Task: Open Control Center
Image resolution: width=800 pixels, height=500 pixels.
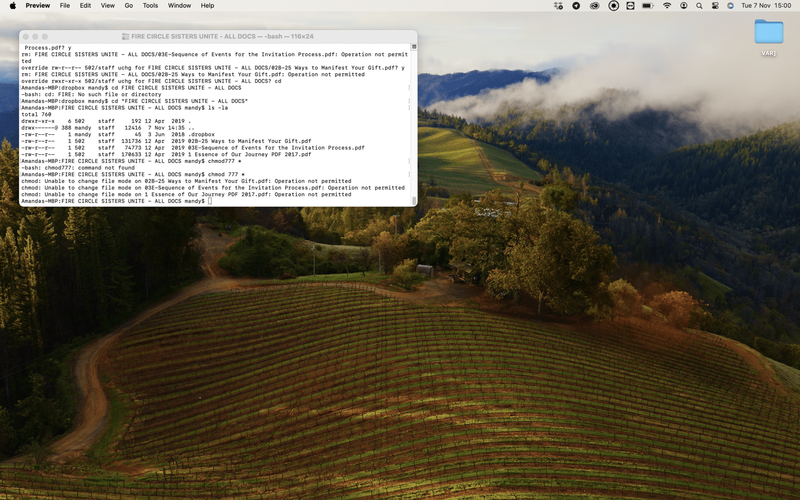Action: (714, 5)
